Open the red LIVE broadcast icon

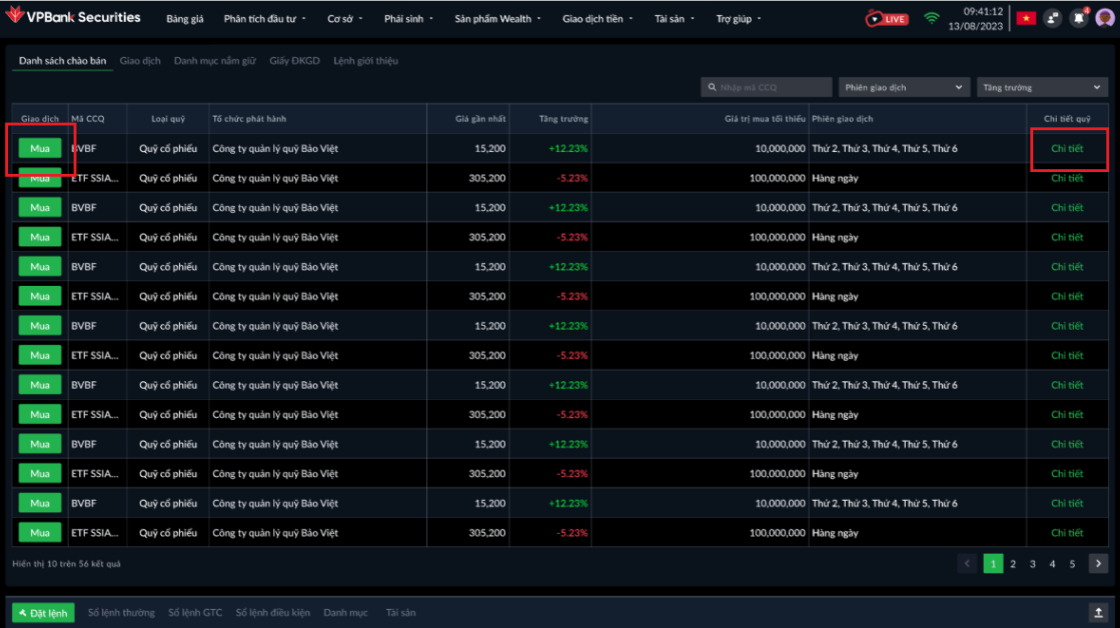point(887,18)
